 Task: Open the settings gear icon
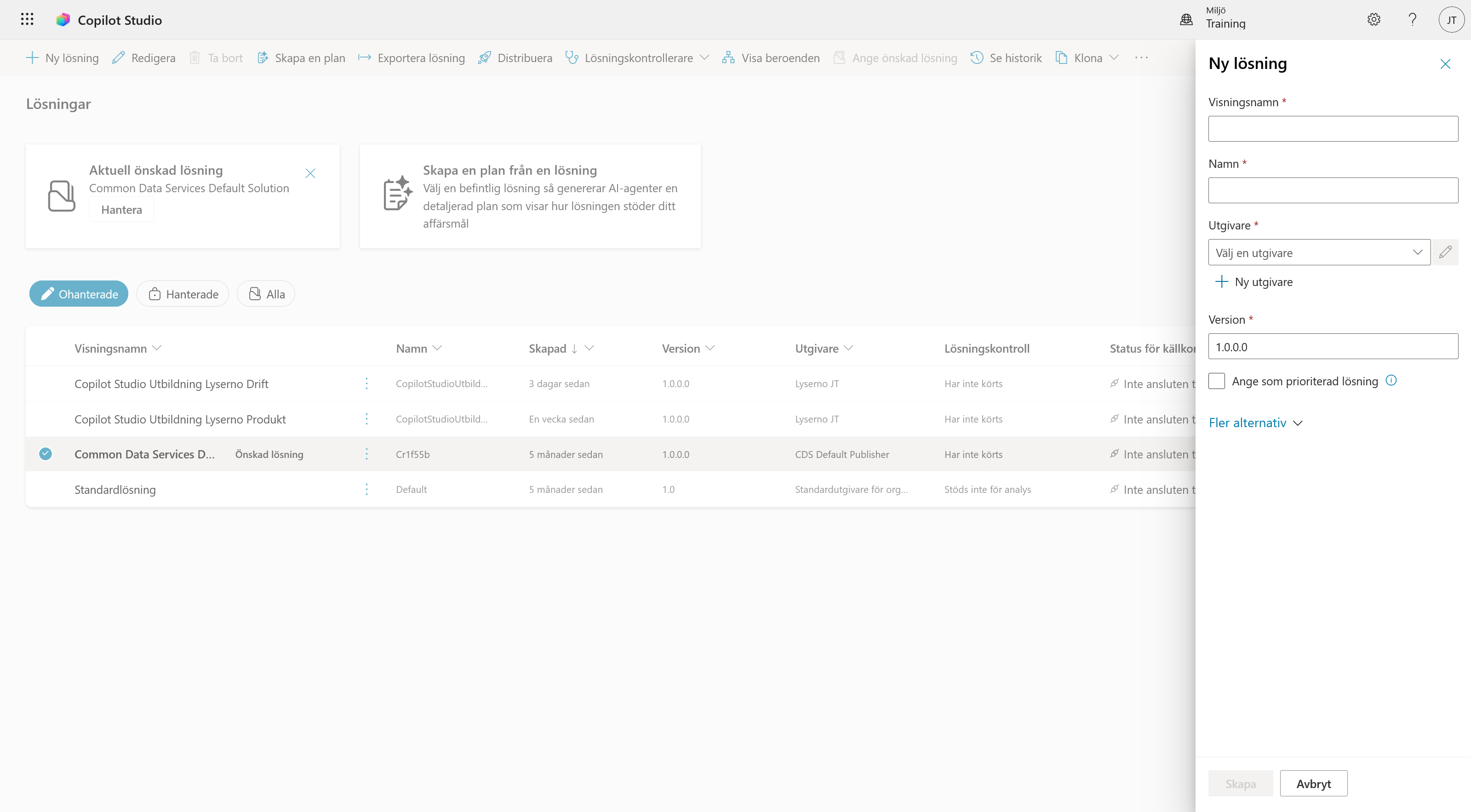[x=1374, y=19]
